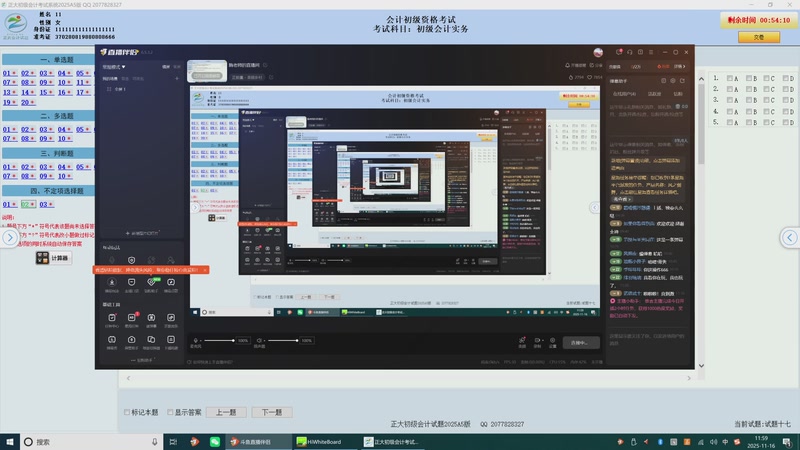Open WeChat from the taskbar
Viewport: 800px width, 450px height.
point(215,442)
